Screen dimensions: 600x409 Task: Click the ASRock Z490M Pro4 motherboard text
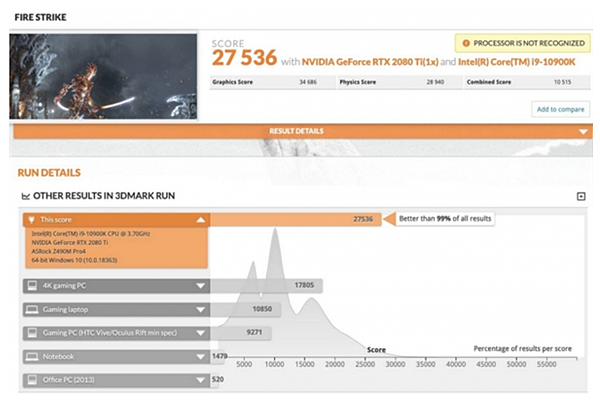(59, 251)
